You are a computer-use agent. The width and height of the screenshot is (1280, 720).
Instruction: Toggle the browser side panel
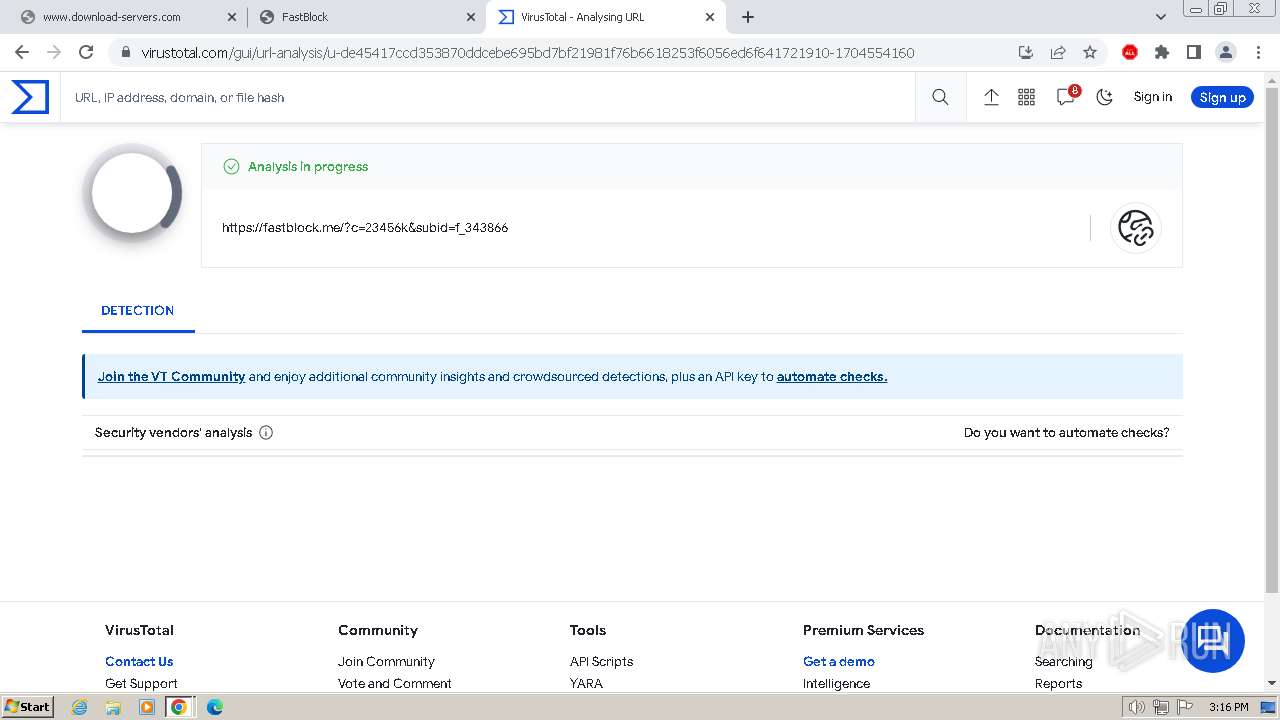(1193, 52)
